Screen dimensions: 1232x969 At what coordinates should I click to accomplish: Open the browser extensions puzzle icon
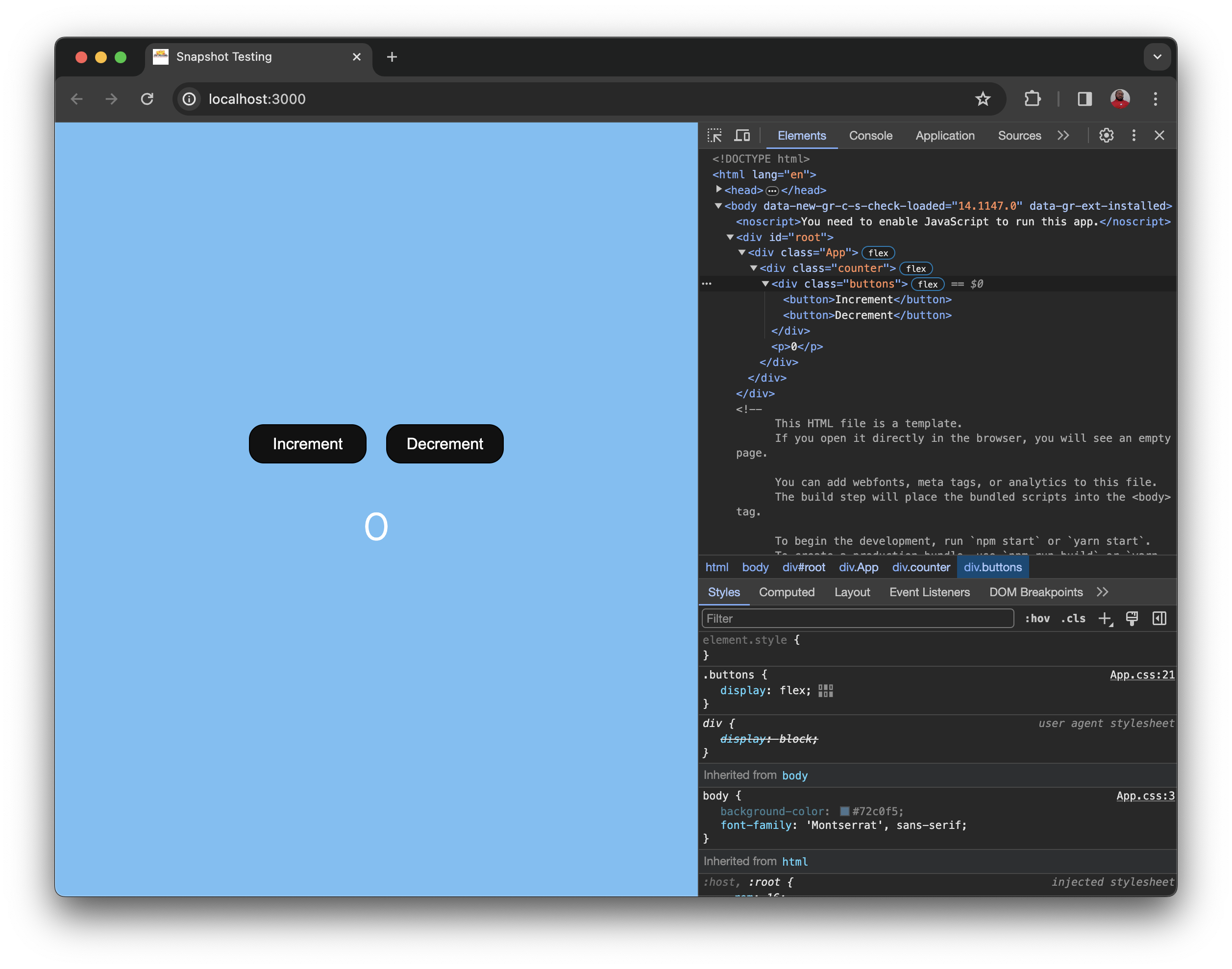coord(1032,99)
